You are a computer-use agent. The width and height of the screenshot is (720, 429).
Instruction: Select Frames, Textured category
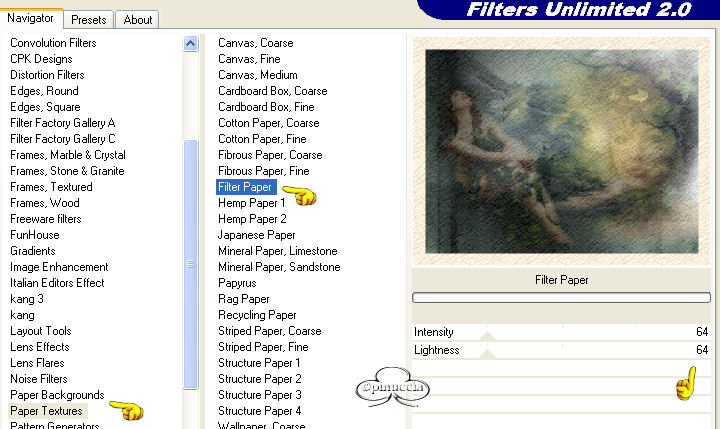pyautogui.click(x=51, y=187)
